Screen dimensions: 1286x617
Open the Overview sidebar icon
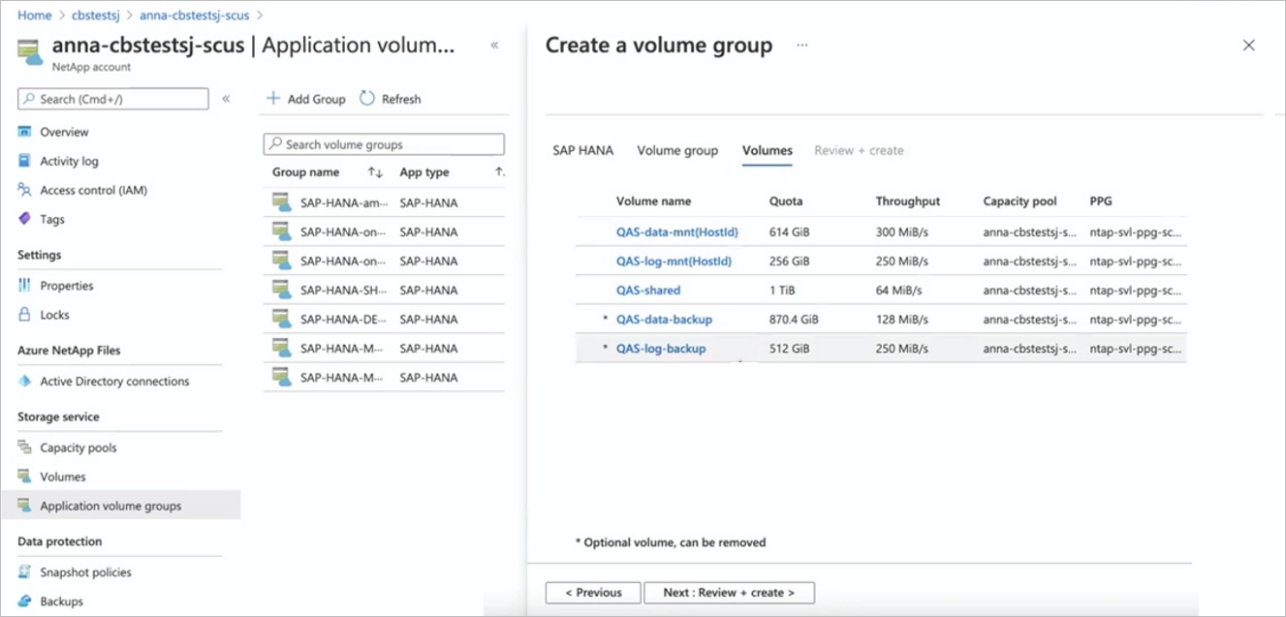pyautogui.click(x=25, y=132)
